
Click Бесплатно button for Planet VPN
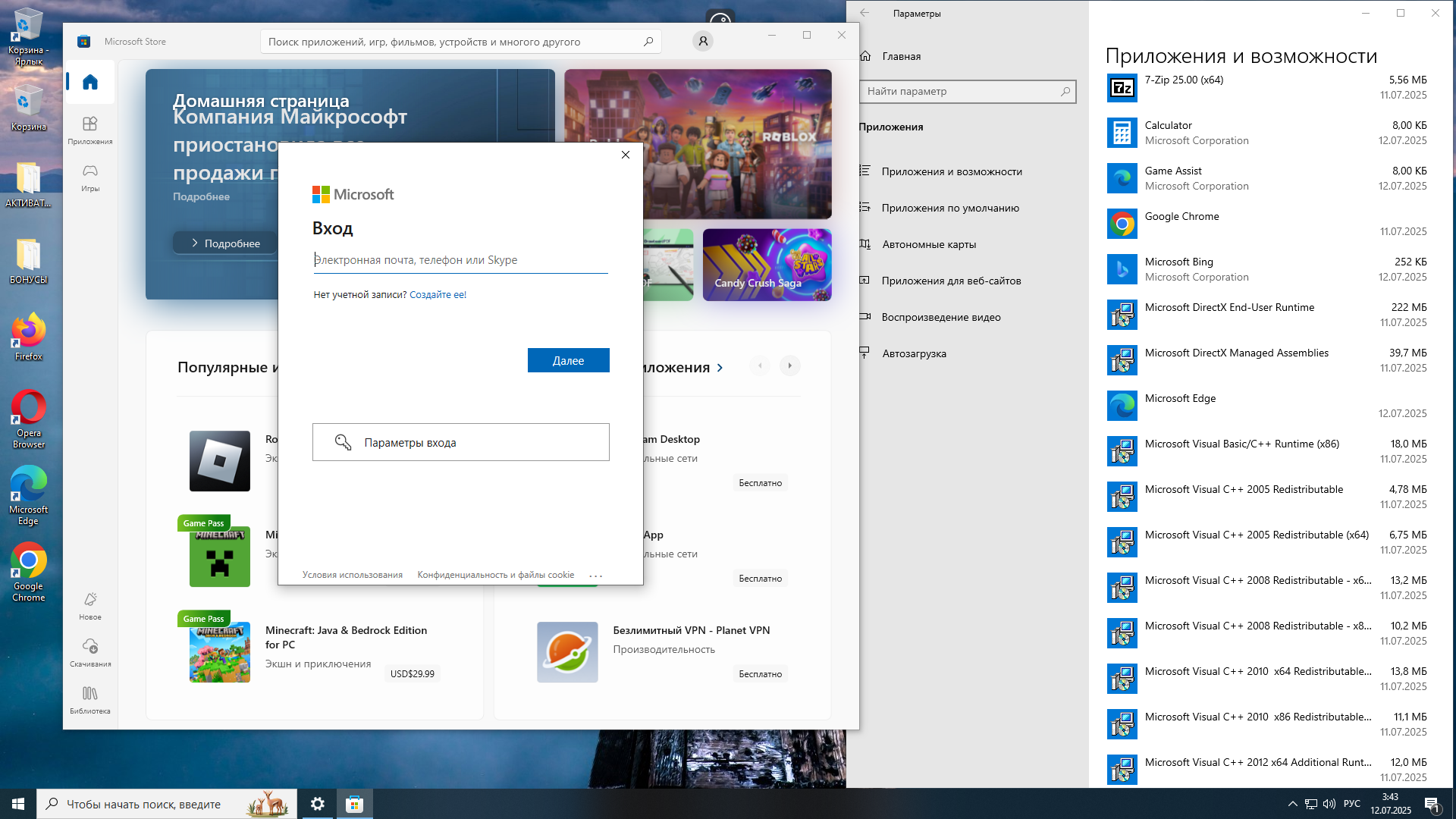pos(760,673)
